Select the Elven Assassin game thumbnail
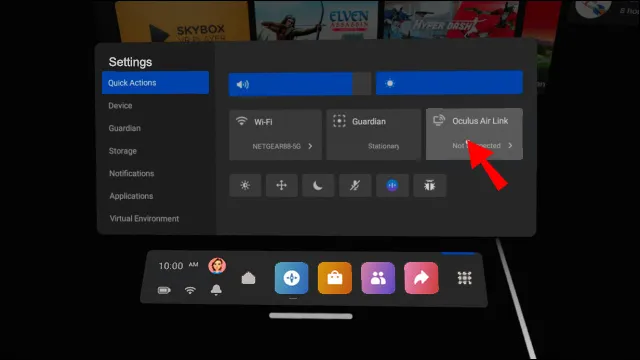The image size is (640, 360). coord(317,20)
